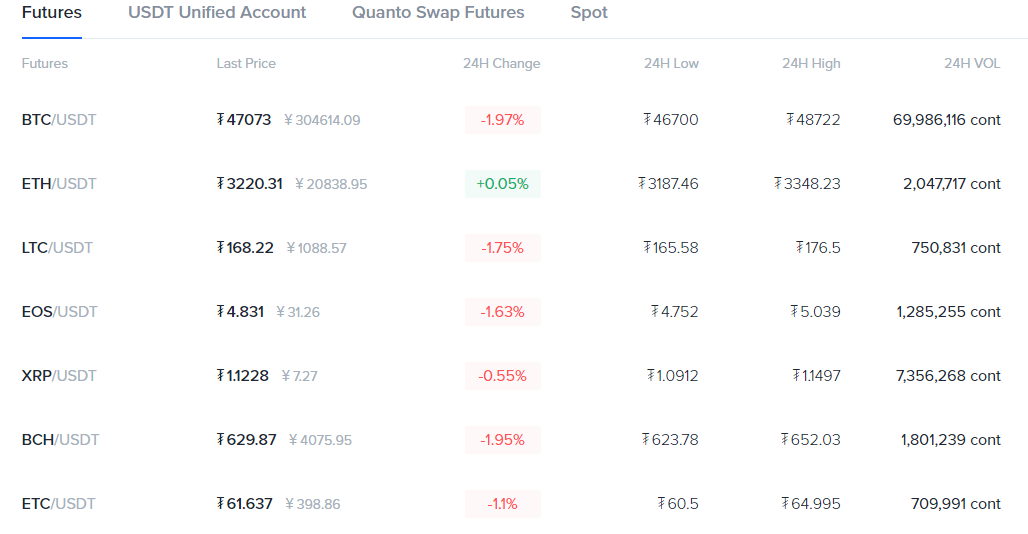Click the 24H VOL column header
The height and width of the screenshot is (534, 1028).
tap(972, 64)
